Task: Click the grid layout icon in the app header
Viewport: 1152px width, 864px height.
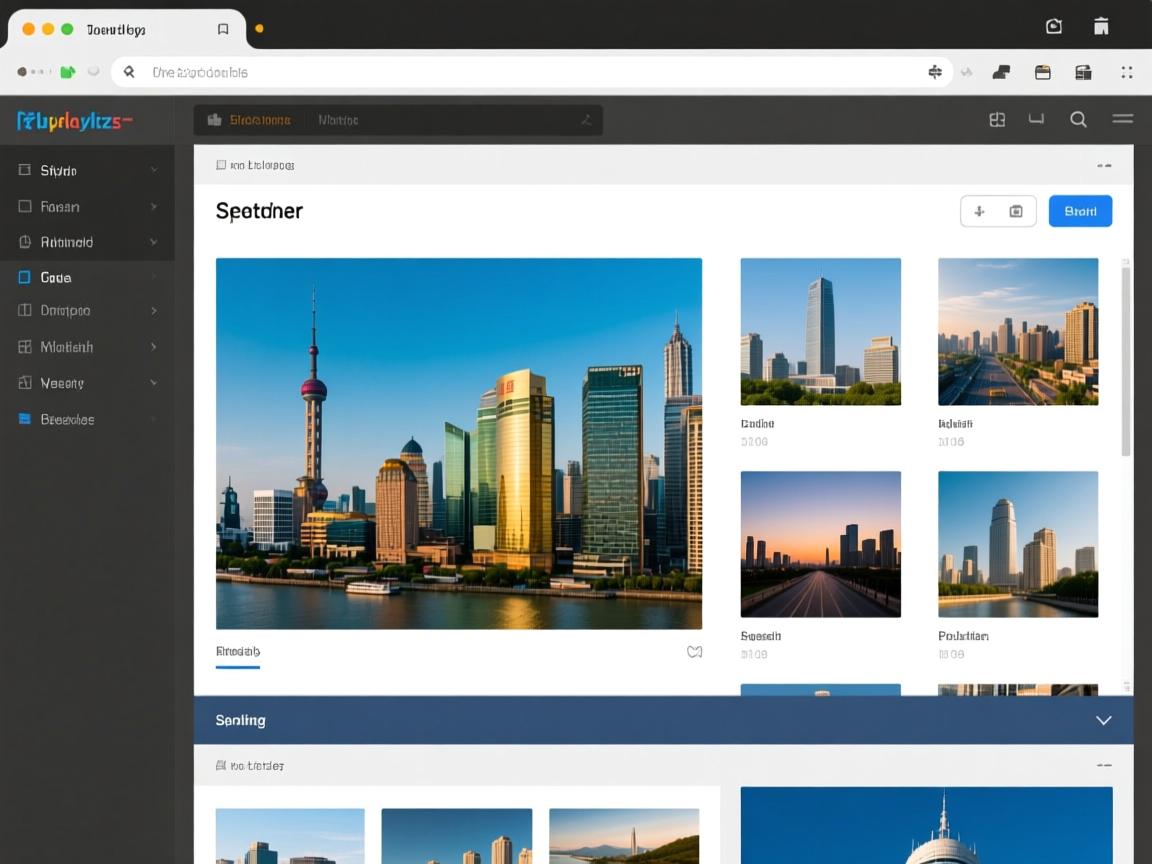Action: [997, 120]
